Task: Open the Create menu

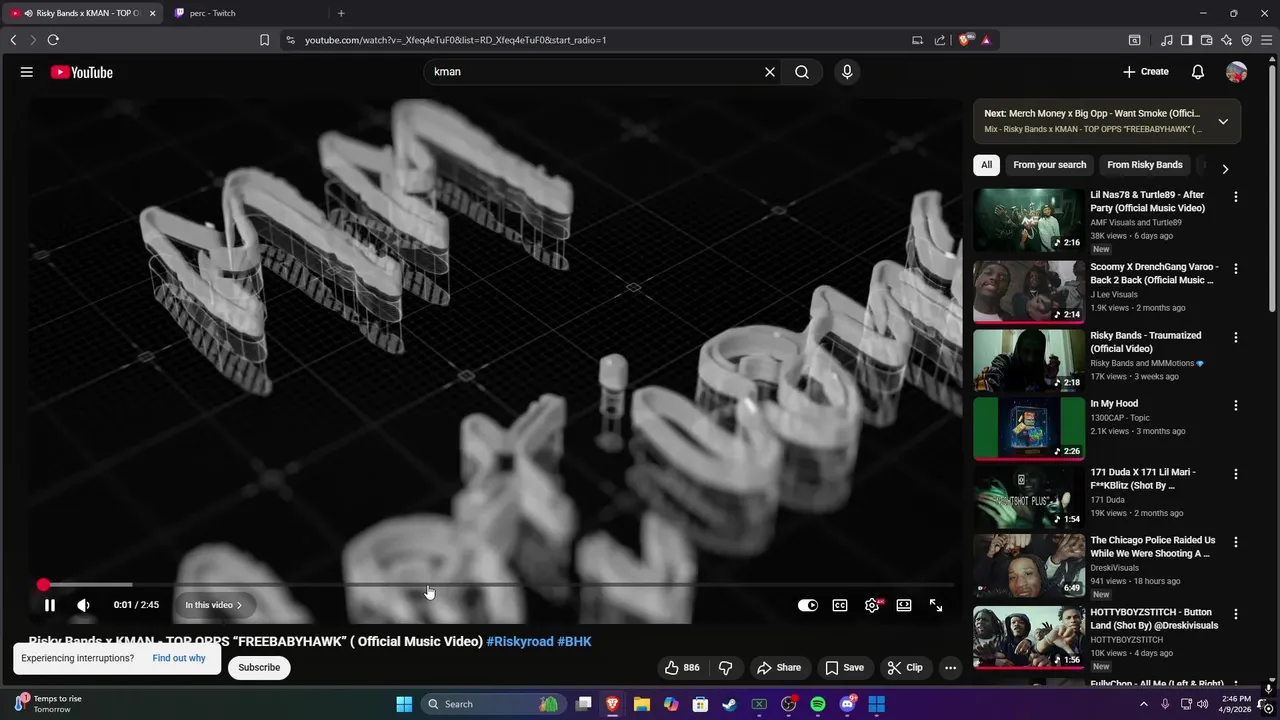Action: [1146, 72]
